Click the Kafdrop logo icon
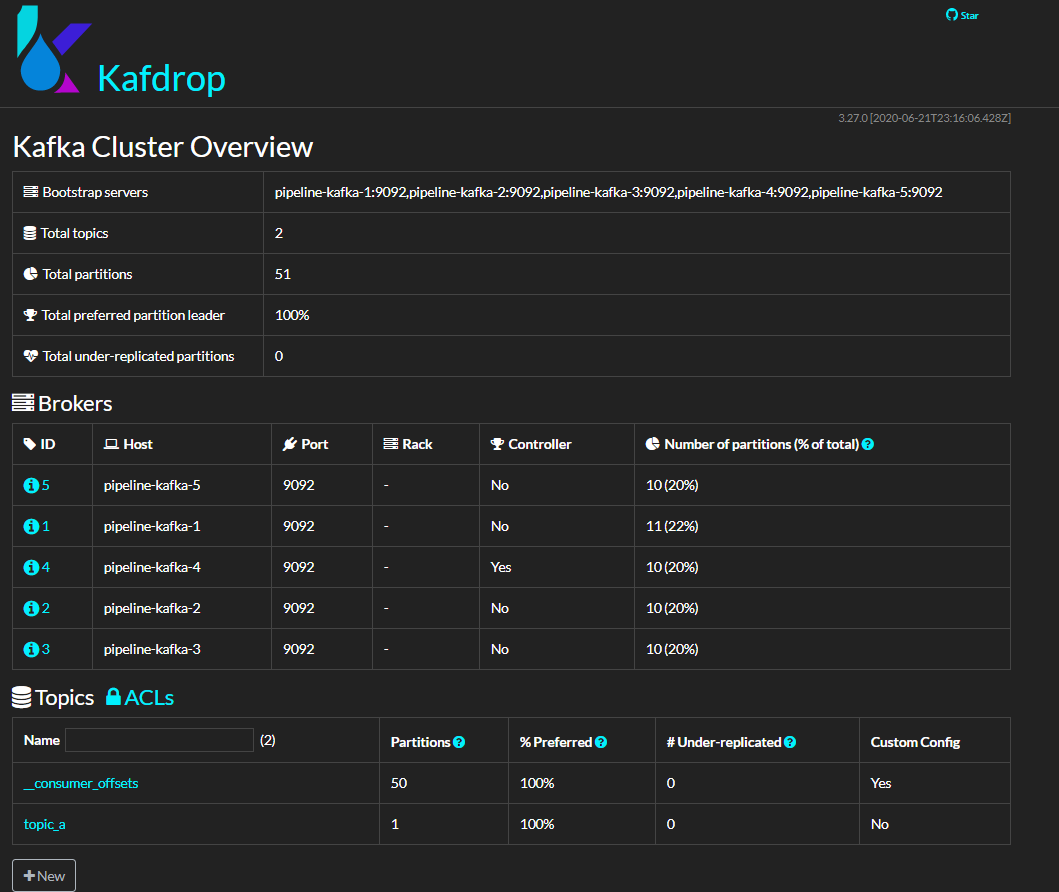The width and height of the screenshot is (1059, 892). point(53,49)
